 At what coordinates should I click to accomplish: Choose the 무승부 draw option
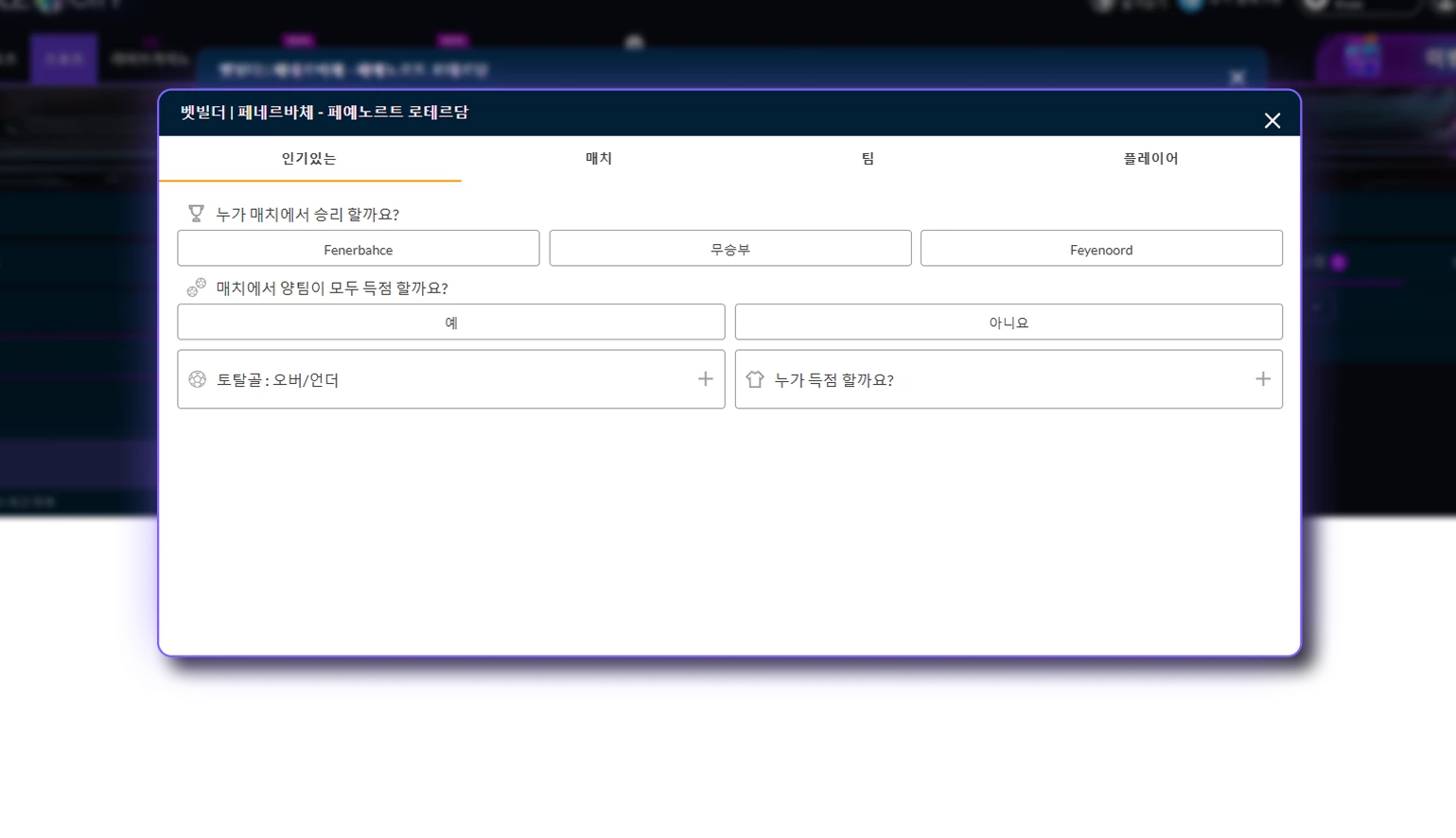coord(730,249)
